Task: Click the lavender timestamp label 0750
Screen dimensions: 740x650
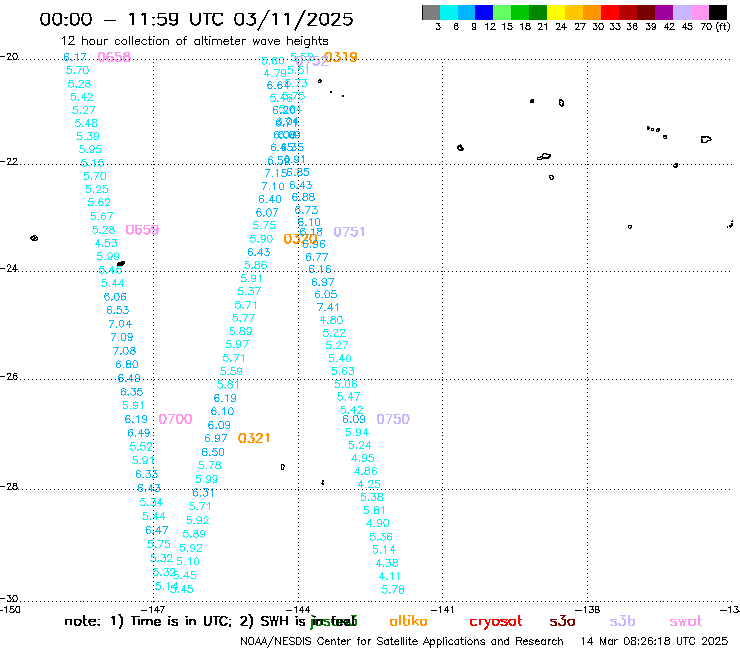Action: pyautogui.click(x=393, y=419)
